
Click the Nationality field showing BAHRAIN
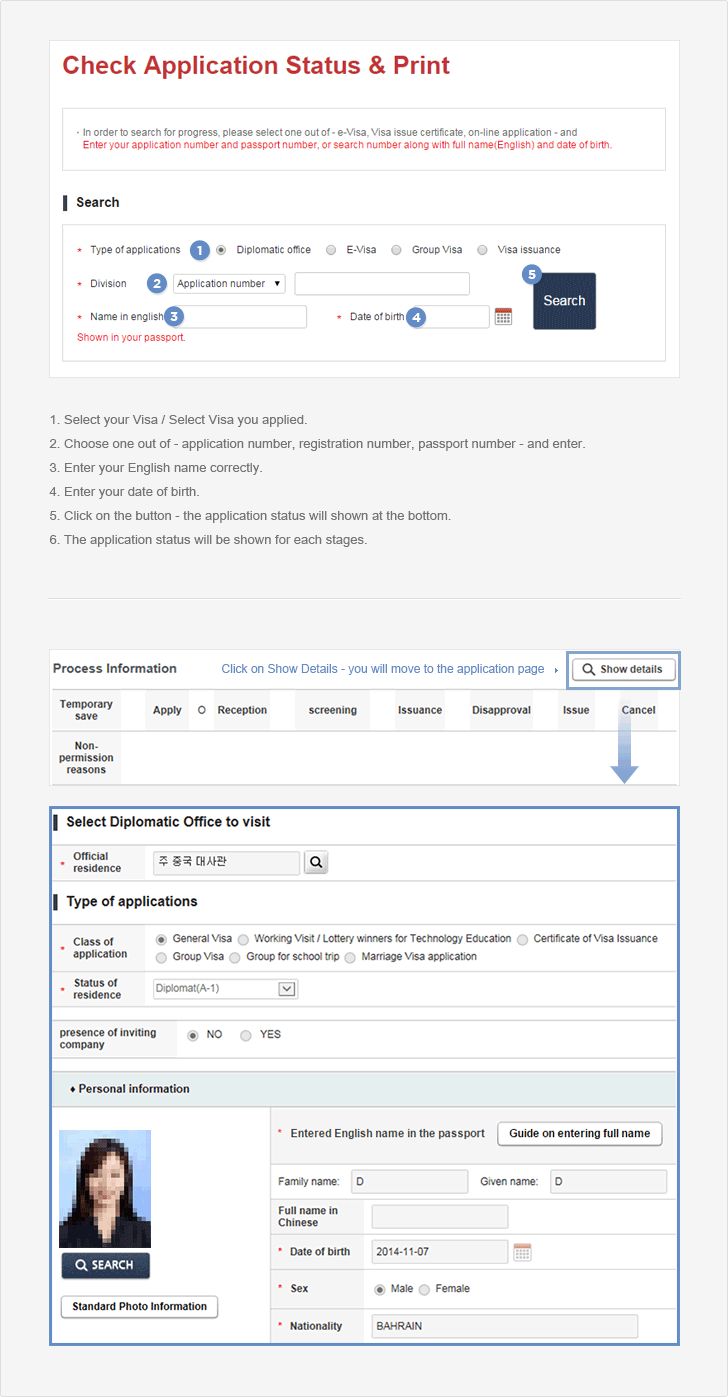[x=504, y=1327]
